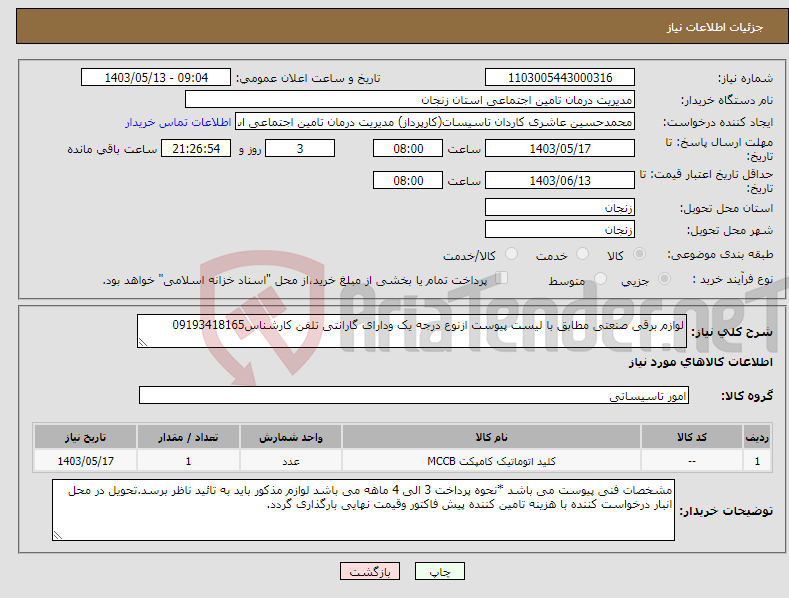Click the اطلاعات کالاهای مورد نیاز heading
The image size is (789, 598).
pyautogui.click(x=700, y=362)
